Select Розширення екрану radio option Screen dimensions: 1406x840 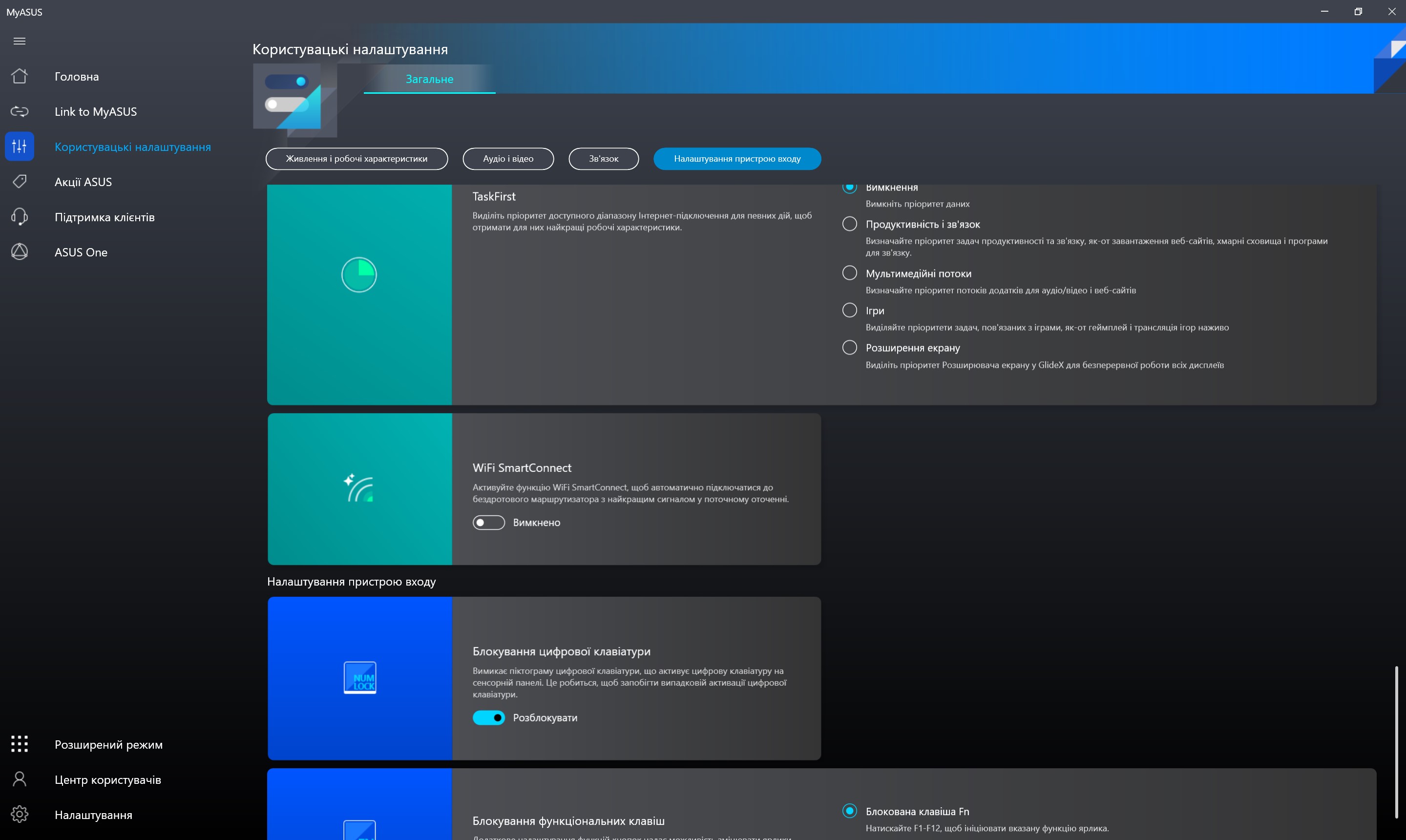(x=850, y=347)
